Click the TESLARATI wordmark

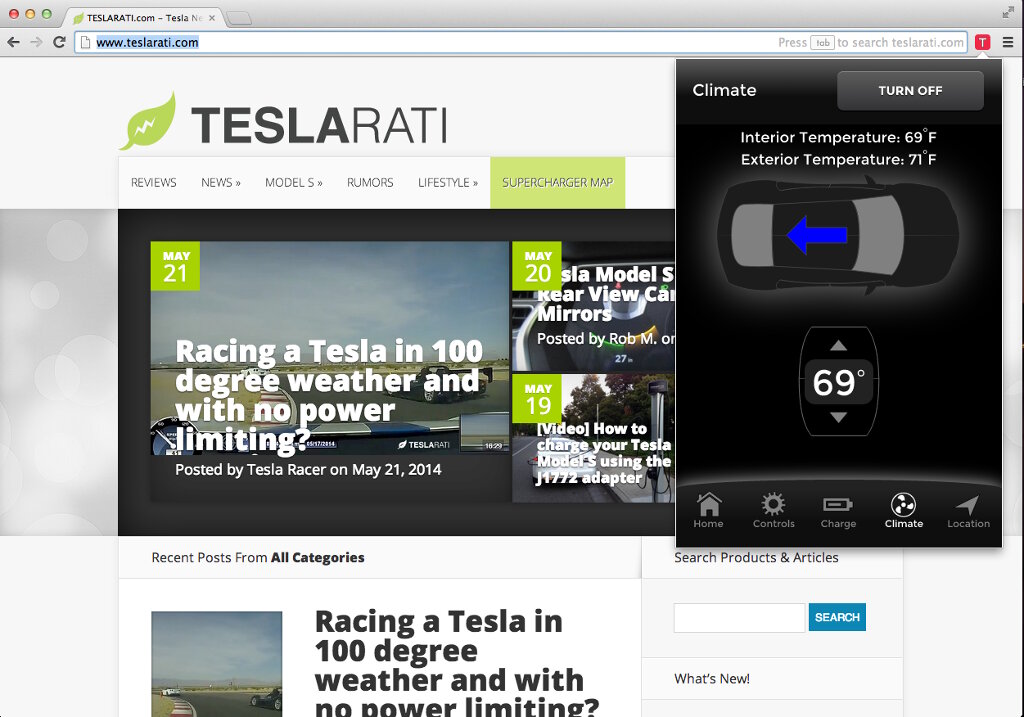(x=319, y=125)
